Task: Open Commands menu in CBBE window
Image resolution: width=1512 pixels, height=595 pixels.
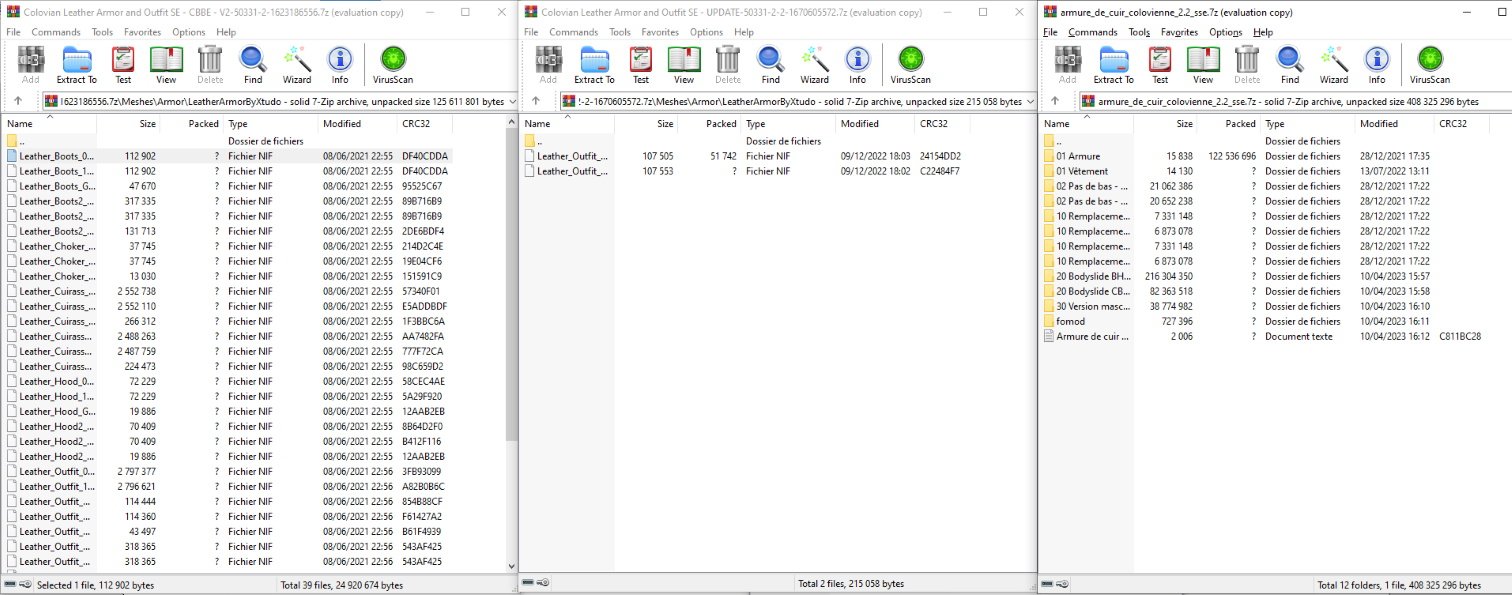Action: tap(55, 32)
